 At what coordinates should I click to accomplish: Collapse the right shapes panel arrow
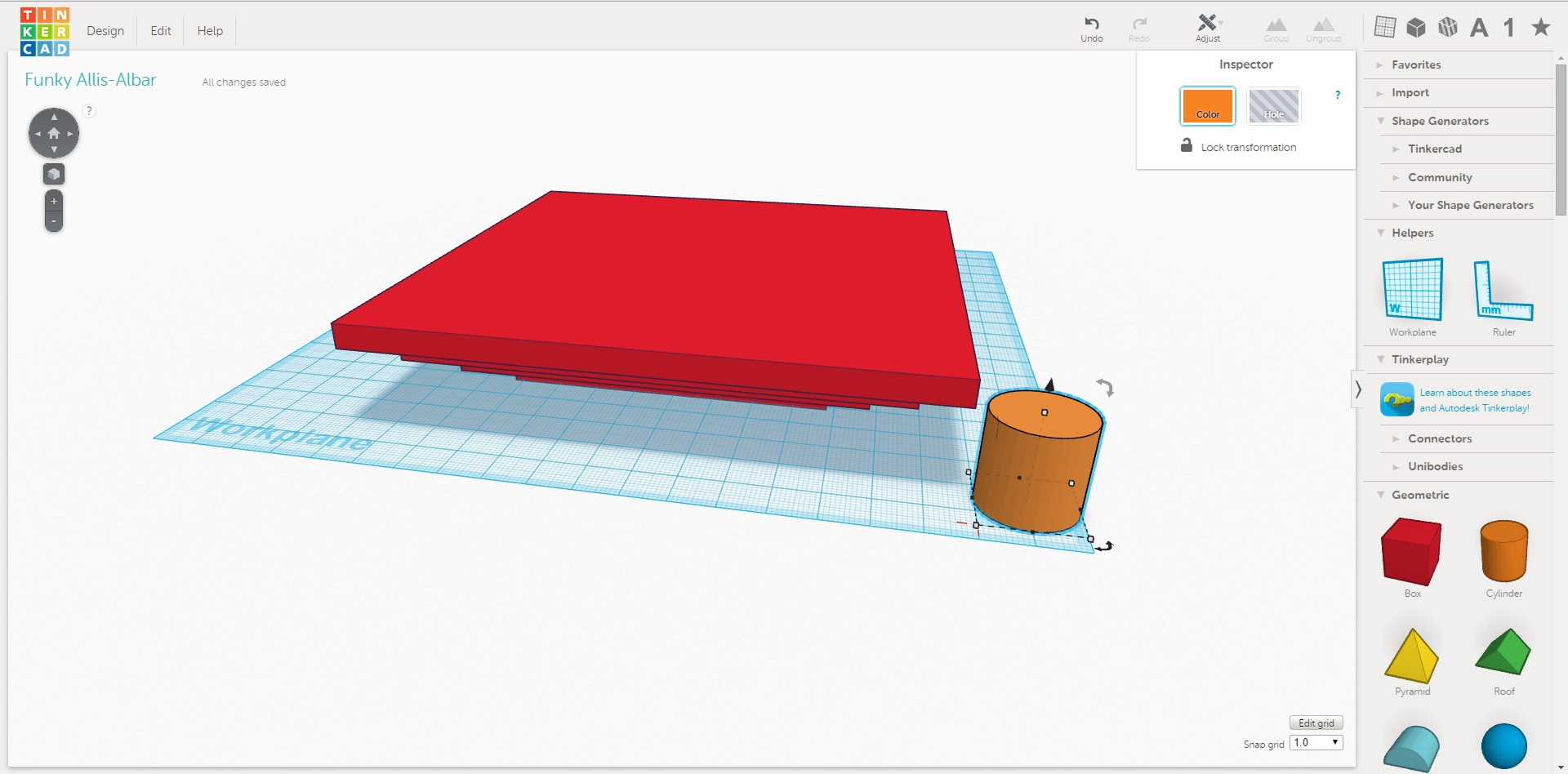point(1358,389)
